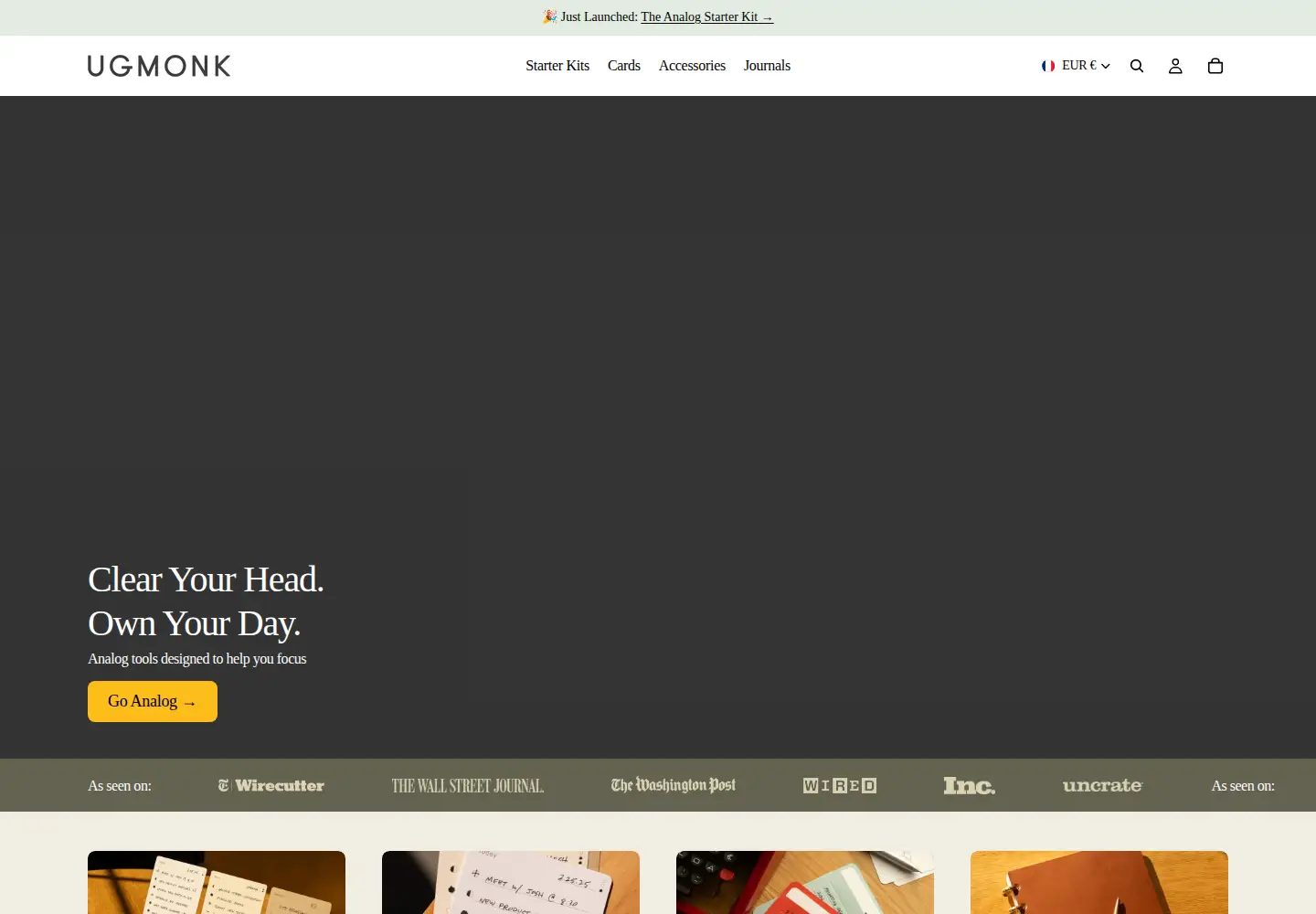
Task: Open the Accessories menu item
Action: [x=692, y=66]
